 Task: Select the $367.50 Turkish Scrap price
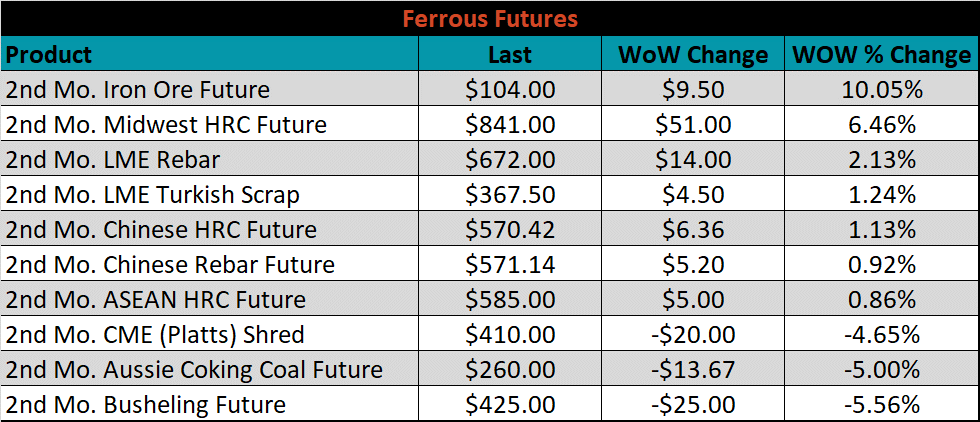510,193
